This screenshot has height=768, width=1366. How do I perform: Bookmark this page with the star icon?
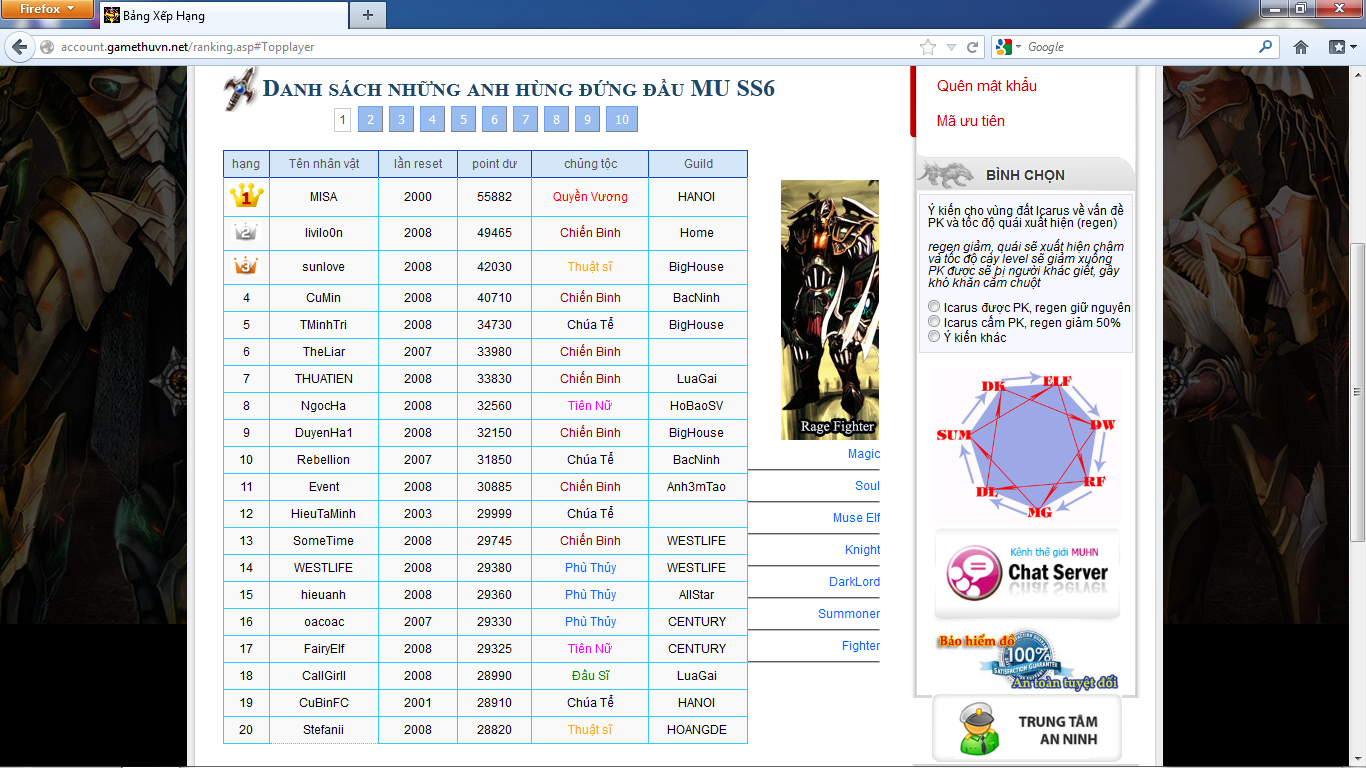pos(928,47)
